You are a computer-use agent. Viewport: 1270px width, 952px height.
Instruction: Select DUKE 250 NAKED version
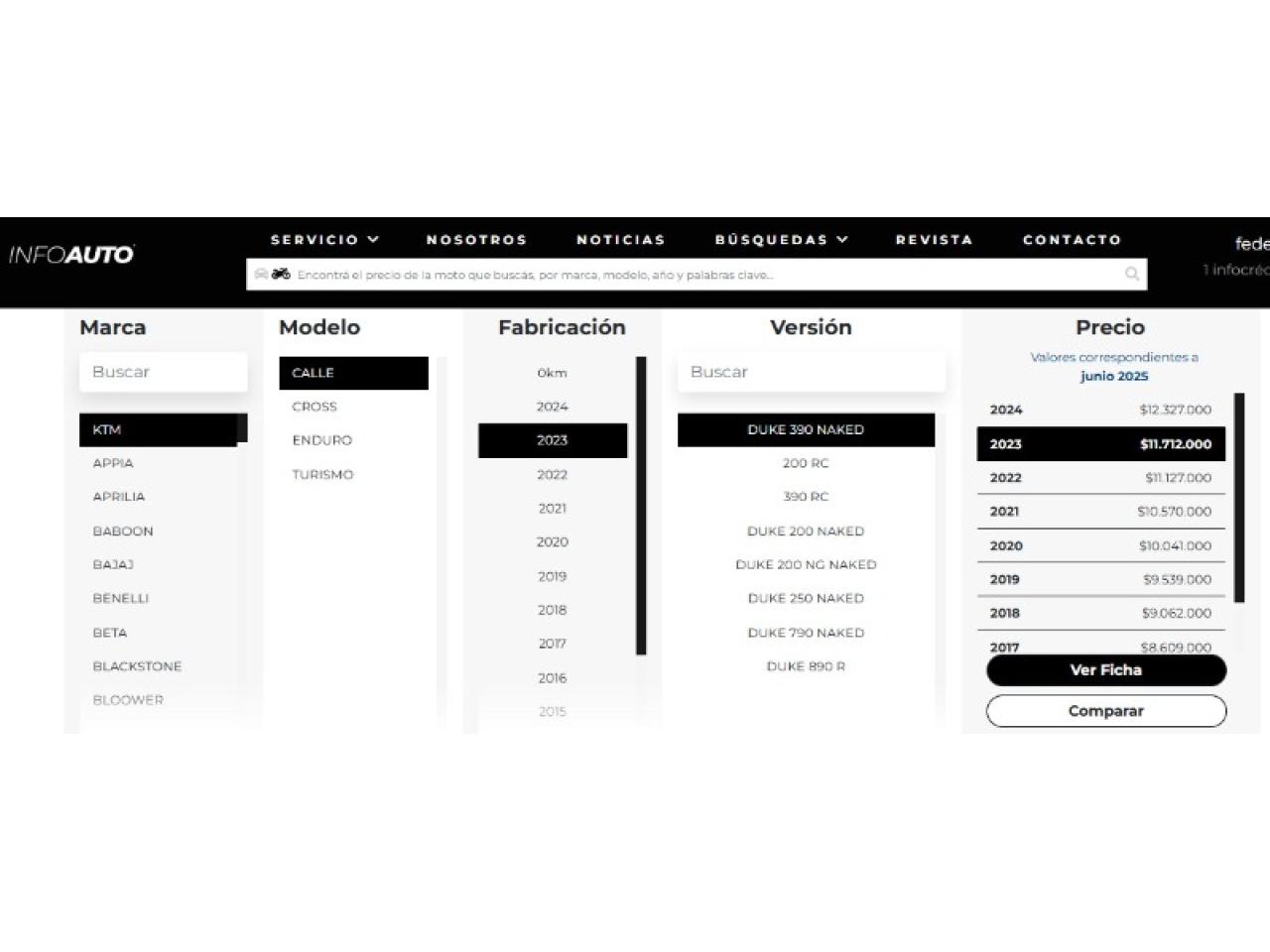[806, 598]
